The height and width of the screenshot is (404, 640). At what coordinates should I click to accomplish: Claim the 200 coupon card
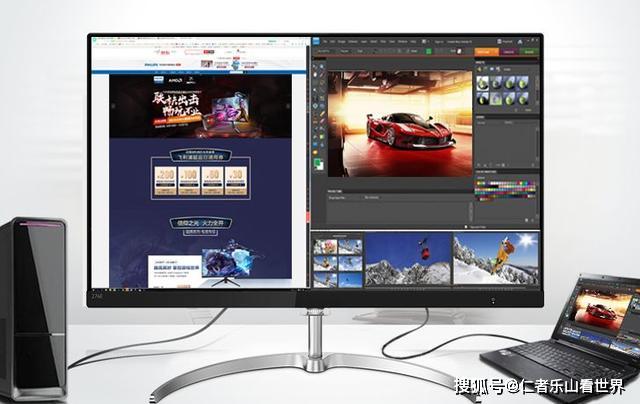pos(165,180)
